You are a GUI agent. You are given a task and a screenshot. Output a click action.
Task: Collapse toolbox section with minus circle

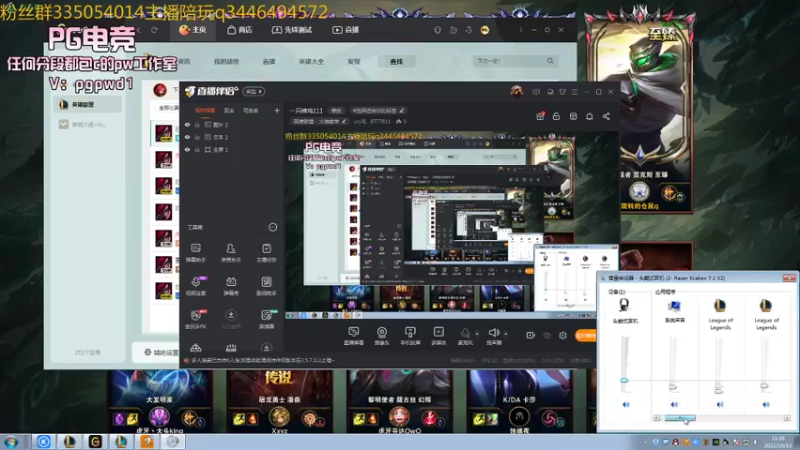pyautogui.click(x=273, y=227)
